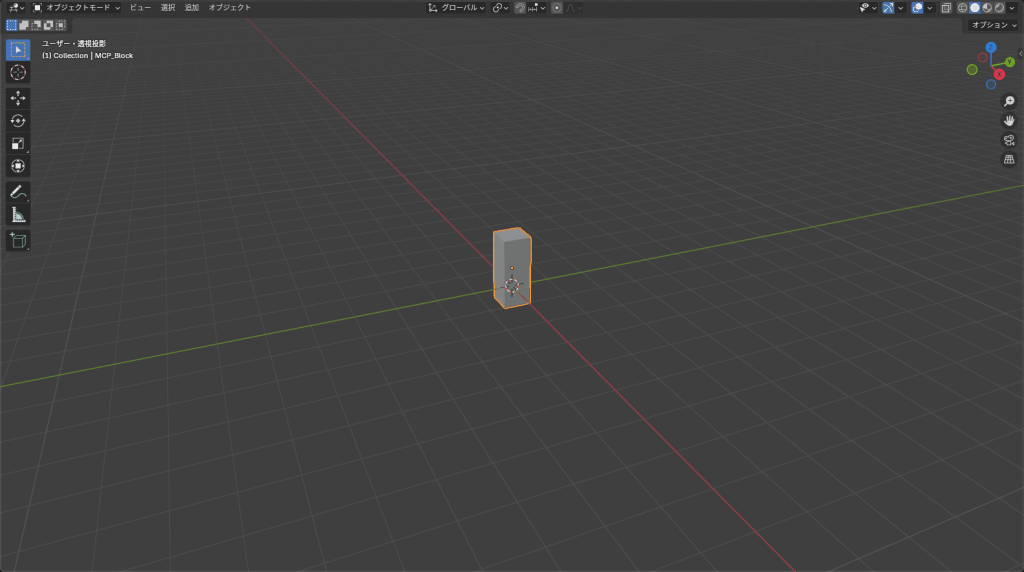Activate the 3D Cursor tool
1024x572 pixels.
point(18,72)
